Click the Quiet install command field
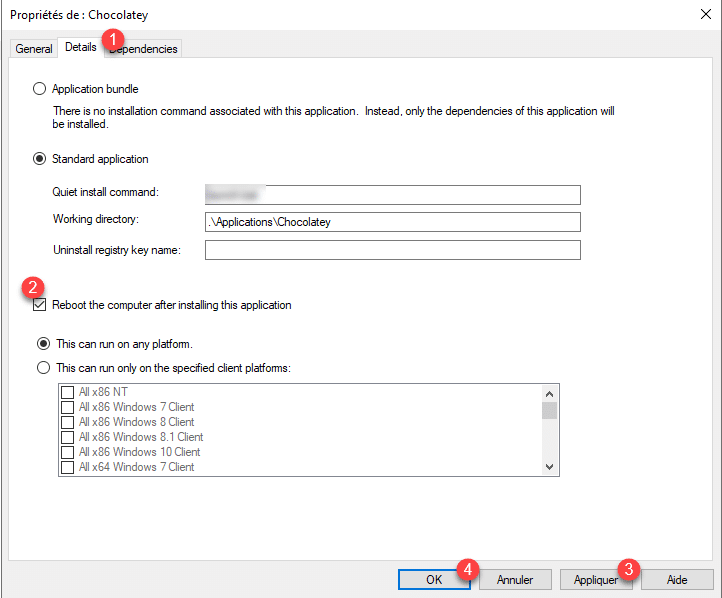This screenshot has height=598, width=722. click(392, 195)
